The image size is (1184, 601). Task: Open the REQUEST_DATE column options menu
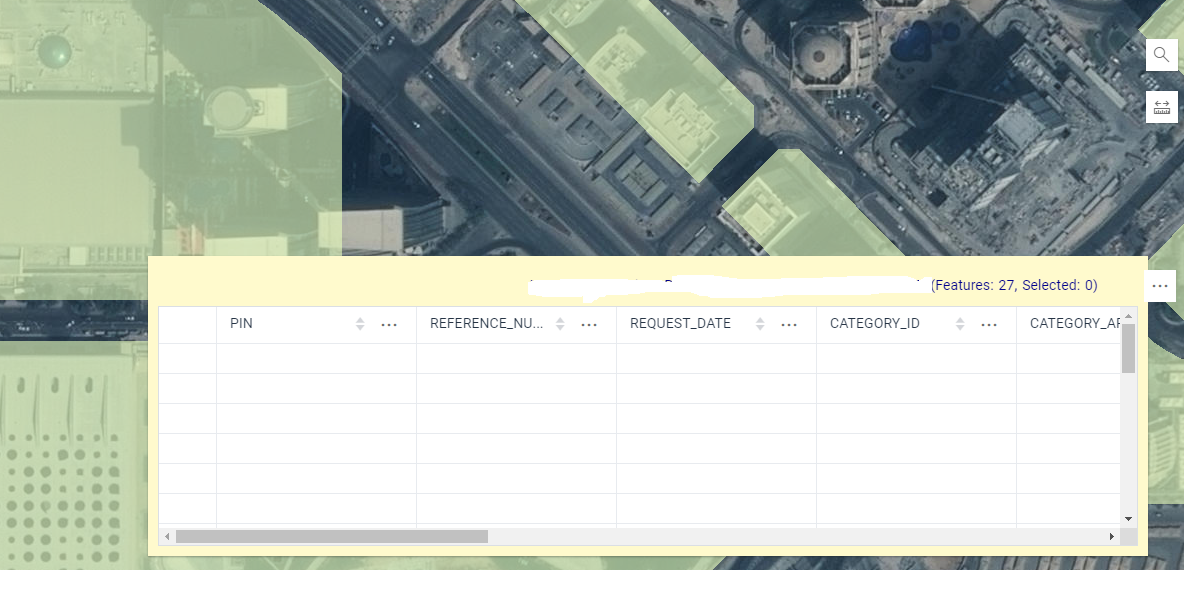coord(789,324)
